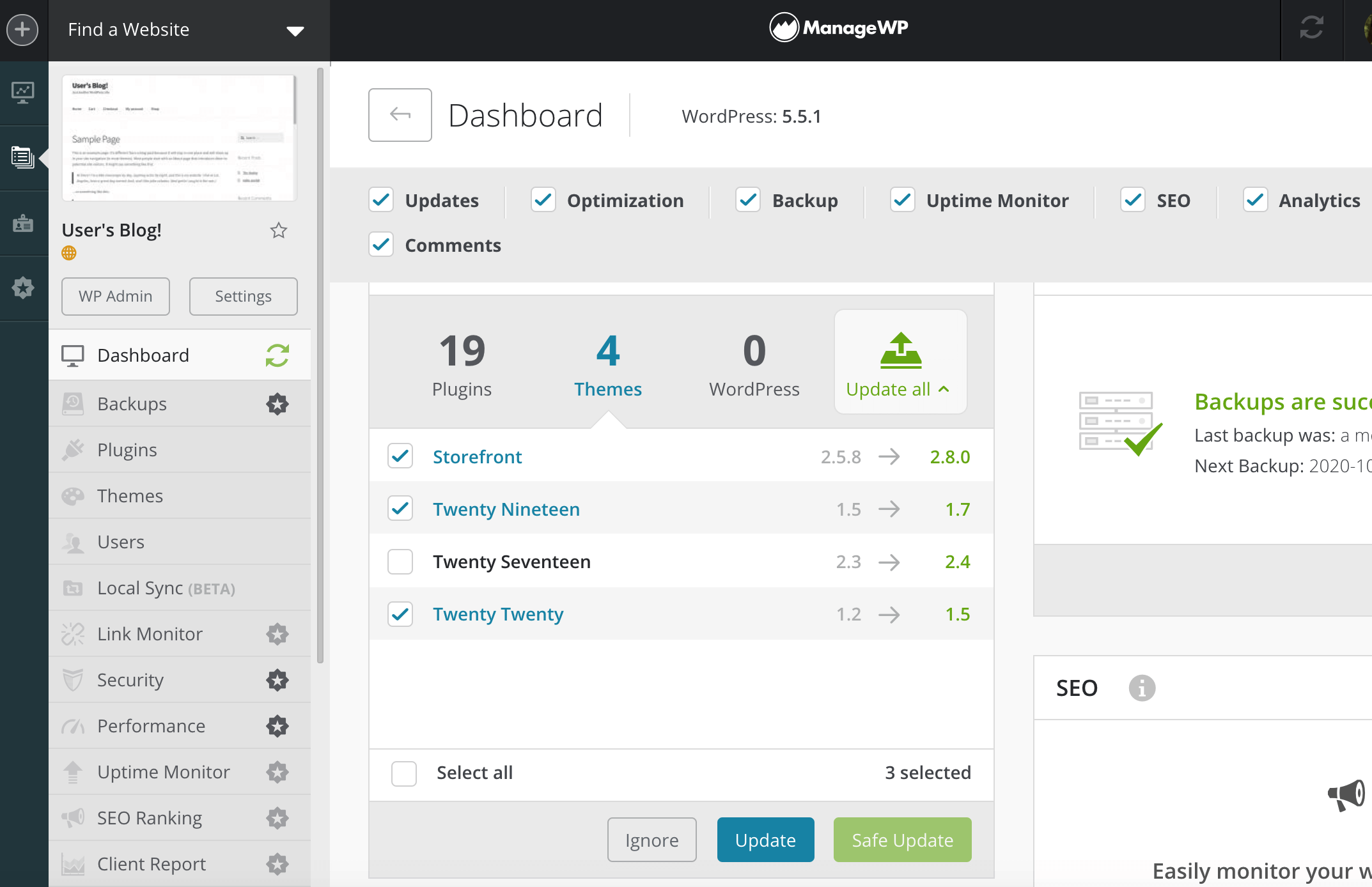Click the add website plus icon

[22, 29]
